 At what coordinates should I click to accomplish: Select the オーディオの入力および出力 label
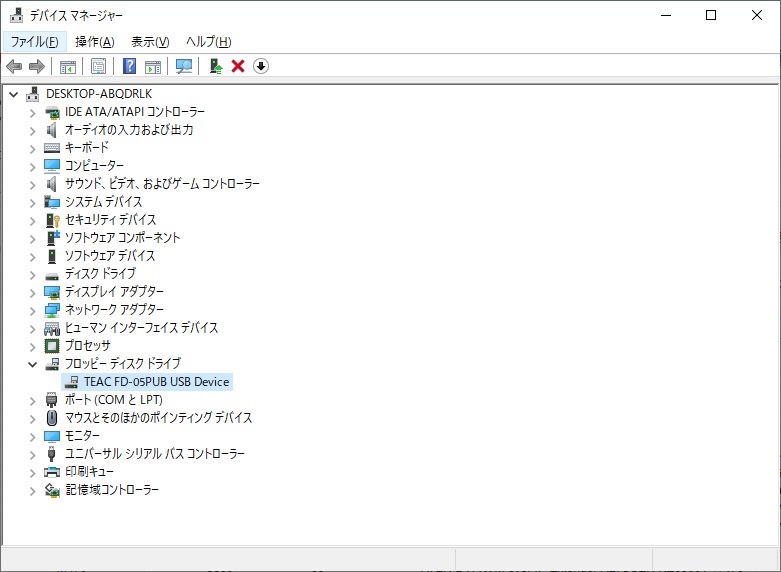point(129,130)
